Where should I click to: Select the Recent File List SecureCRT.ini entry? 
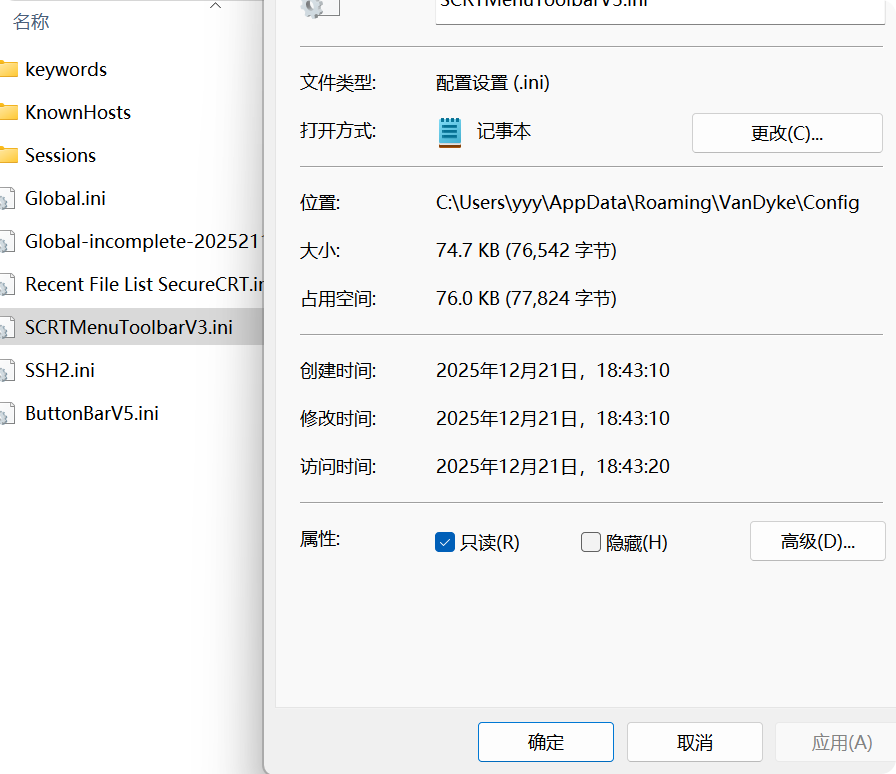coord(143,285)
